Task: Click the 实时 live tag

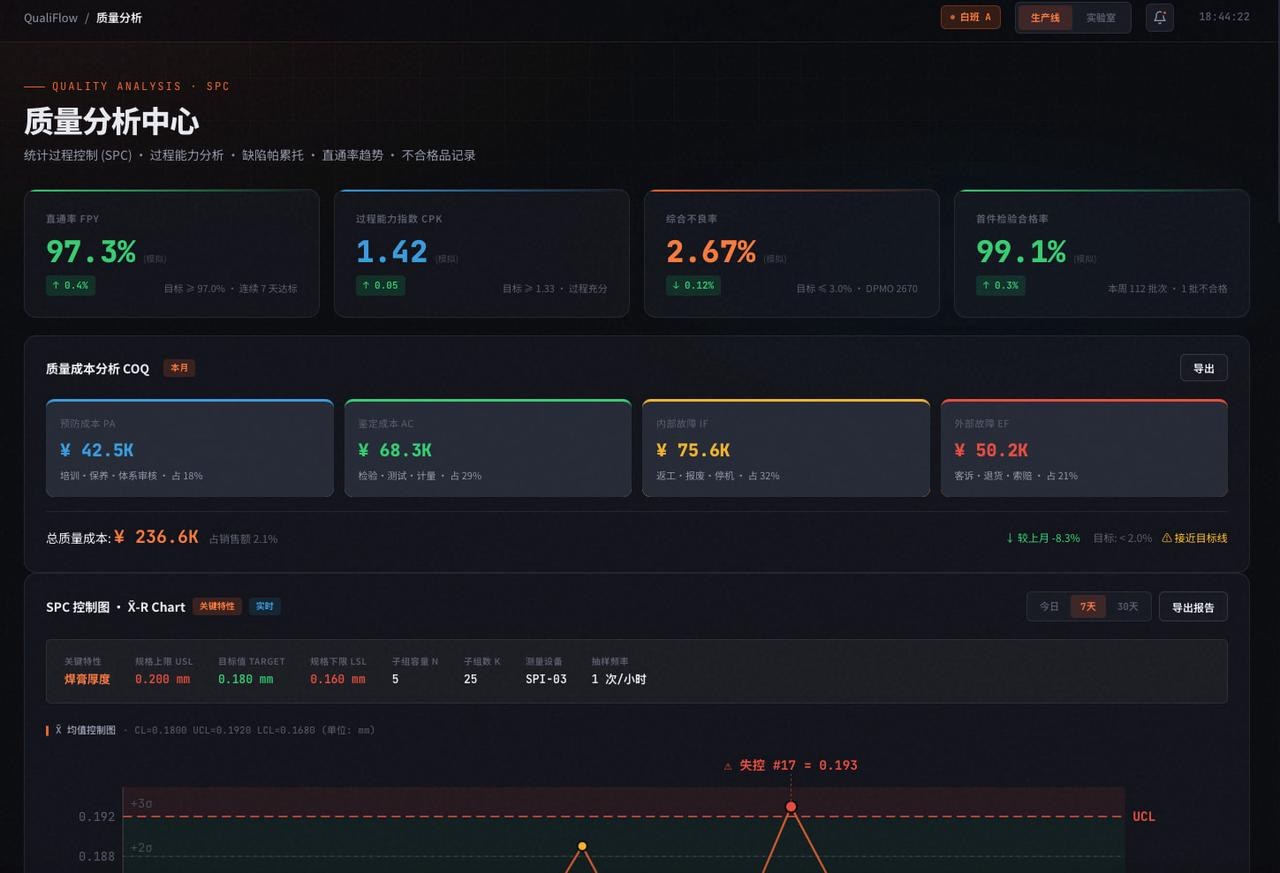Action: pos(265,606)
